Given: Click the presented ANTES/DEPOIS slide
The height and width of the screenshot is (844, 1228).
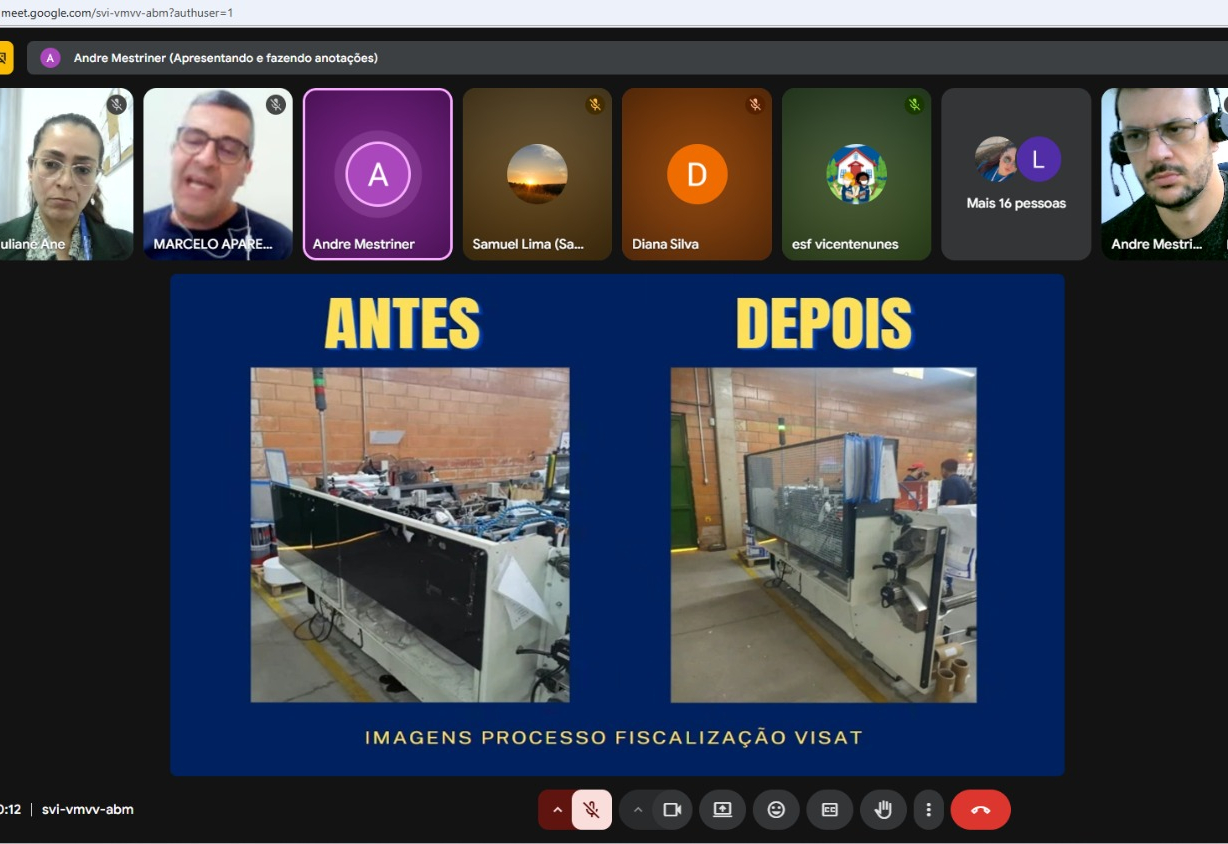Looking at the screenshot, I should click(x=617, y=524).
